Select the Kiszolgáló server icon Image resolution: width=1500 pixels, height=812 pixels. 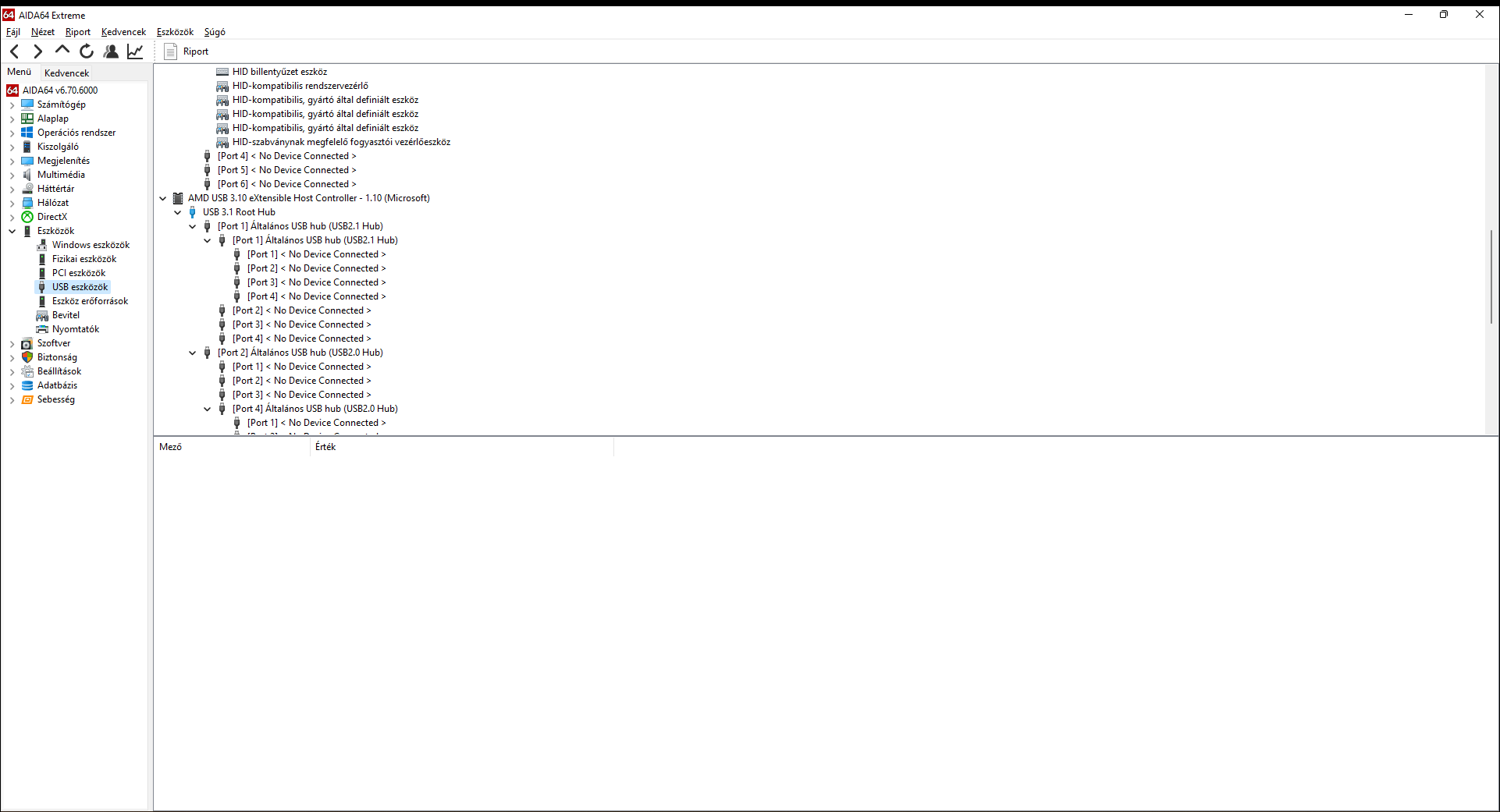[27, 147]
